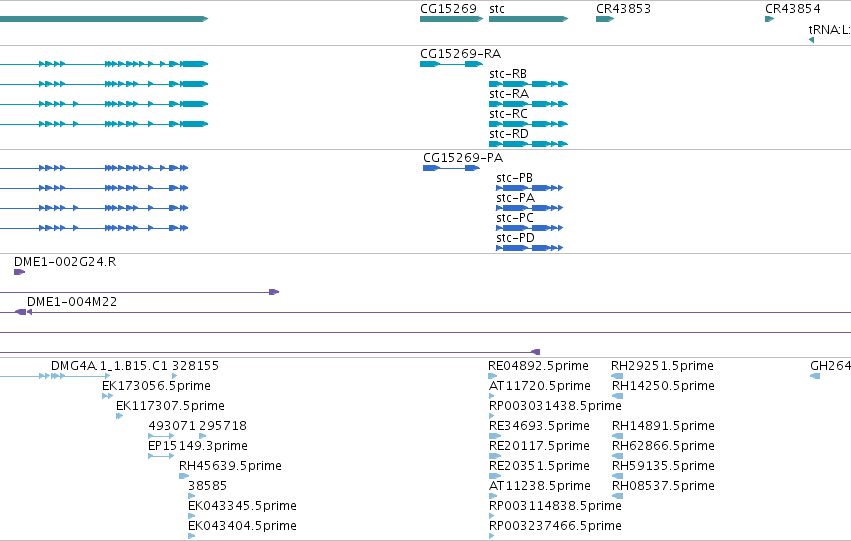Click the RE20117.5prime EST
The width and height of the screenshot is (851, 541).
click(495, 456)
